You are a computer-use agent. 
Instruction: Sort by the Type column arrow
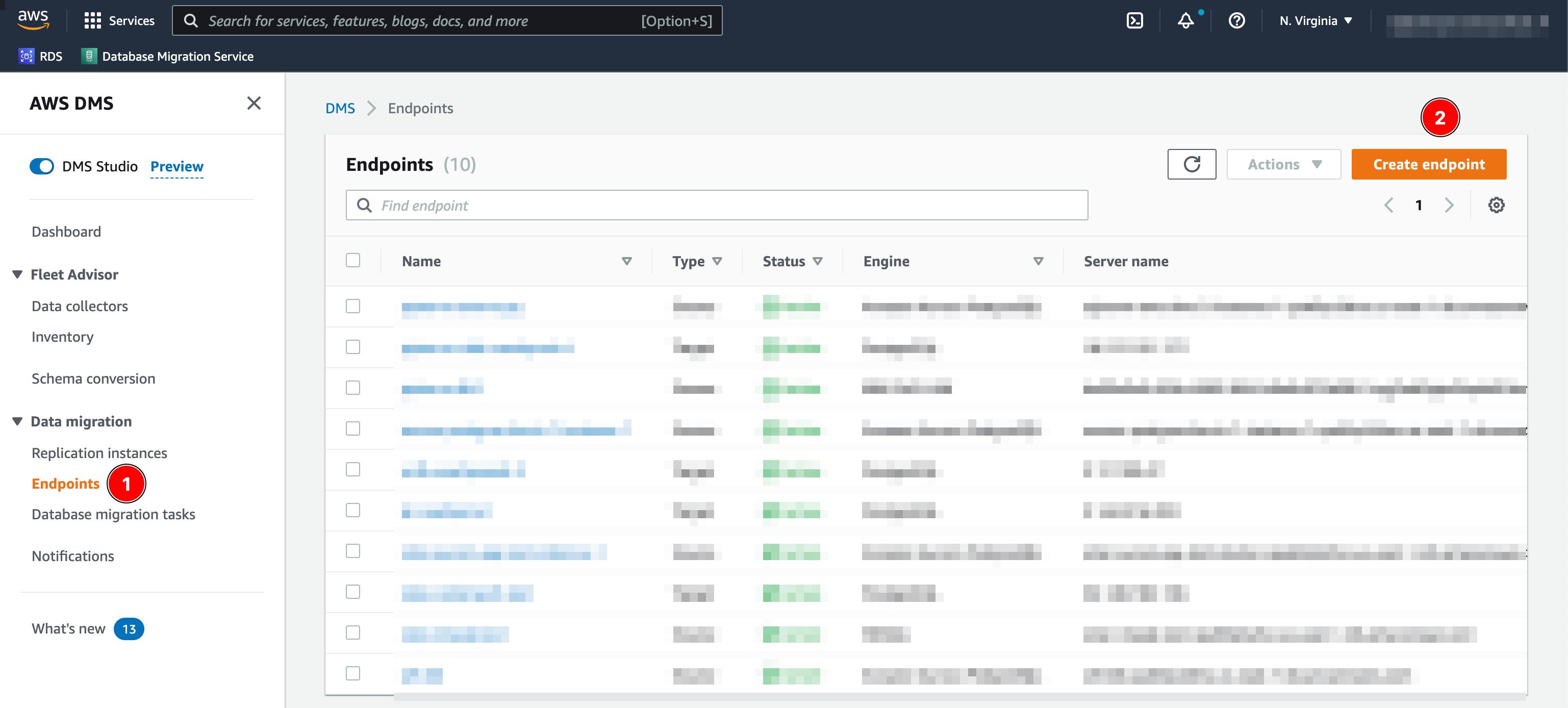pyautogui.click(x=717, y=261)
